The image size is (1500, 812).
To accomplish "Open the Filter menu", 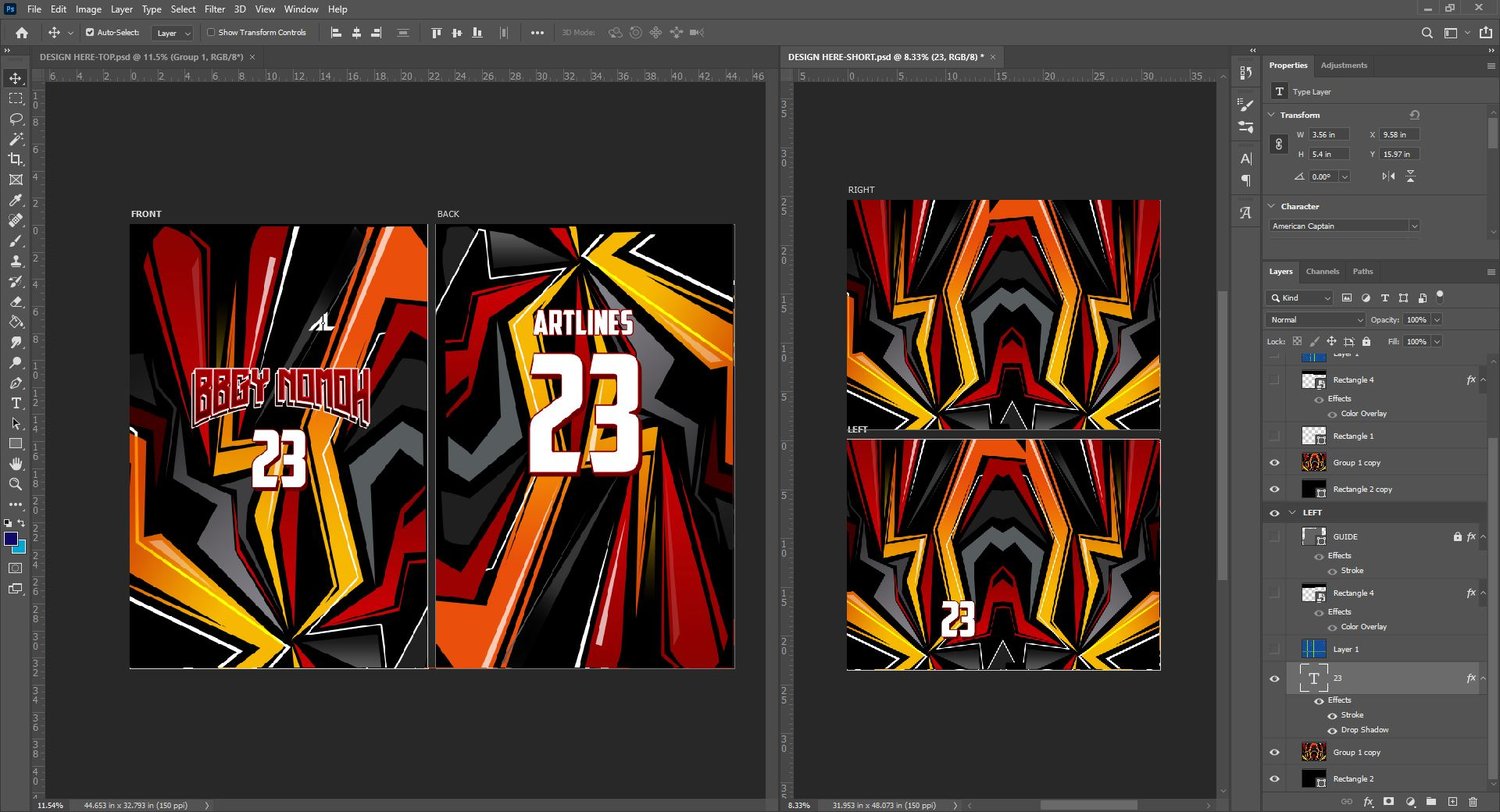I will pos(214,9).
